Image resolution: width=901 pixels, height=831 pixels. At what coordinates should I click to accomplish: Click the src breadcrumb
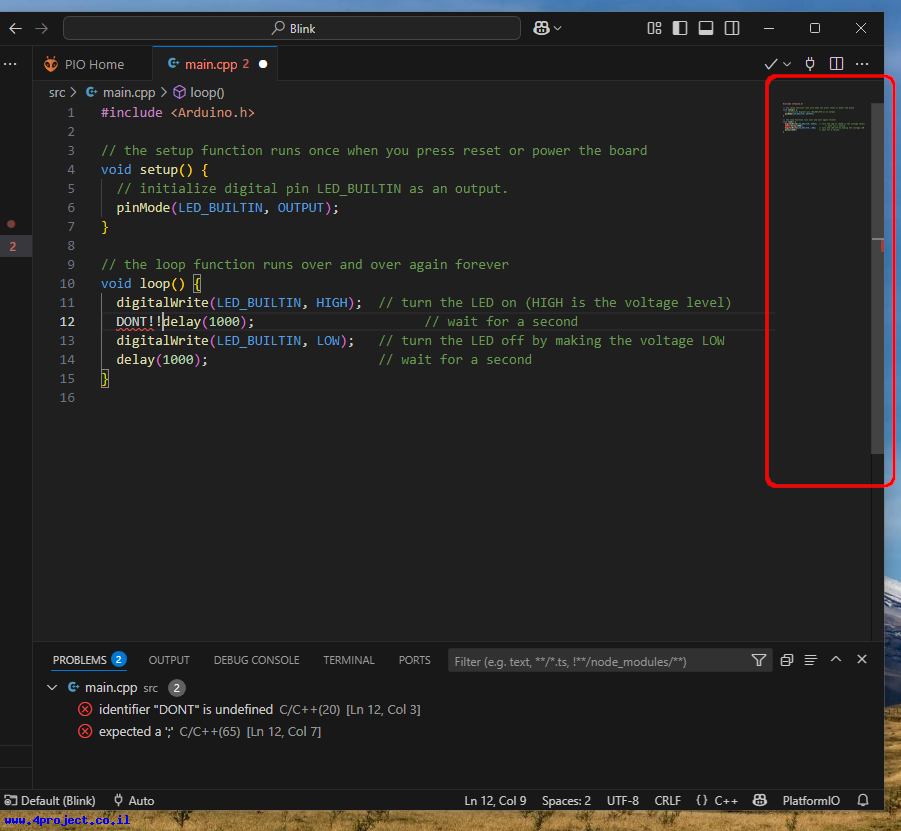click(x=57, y=93)
